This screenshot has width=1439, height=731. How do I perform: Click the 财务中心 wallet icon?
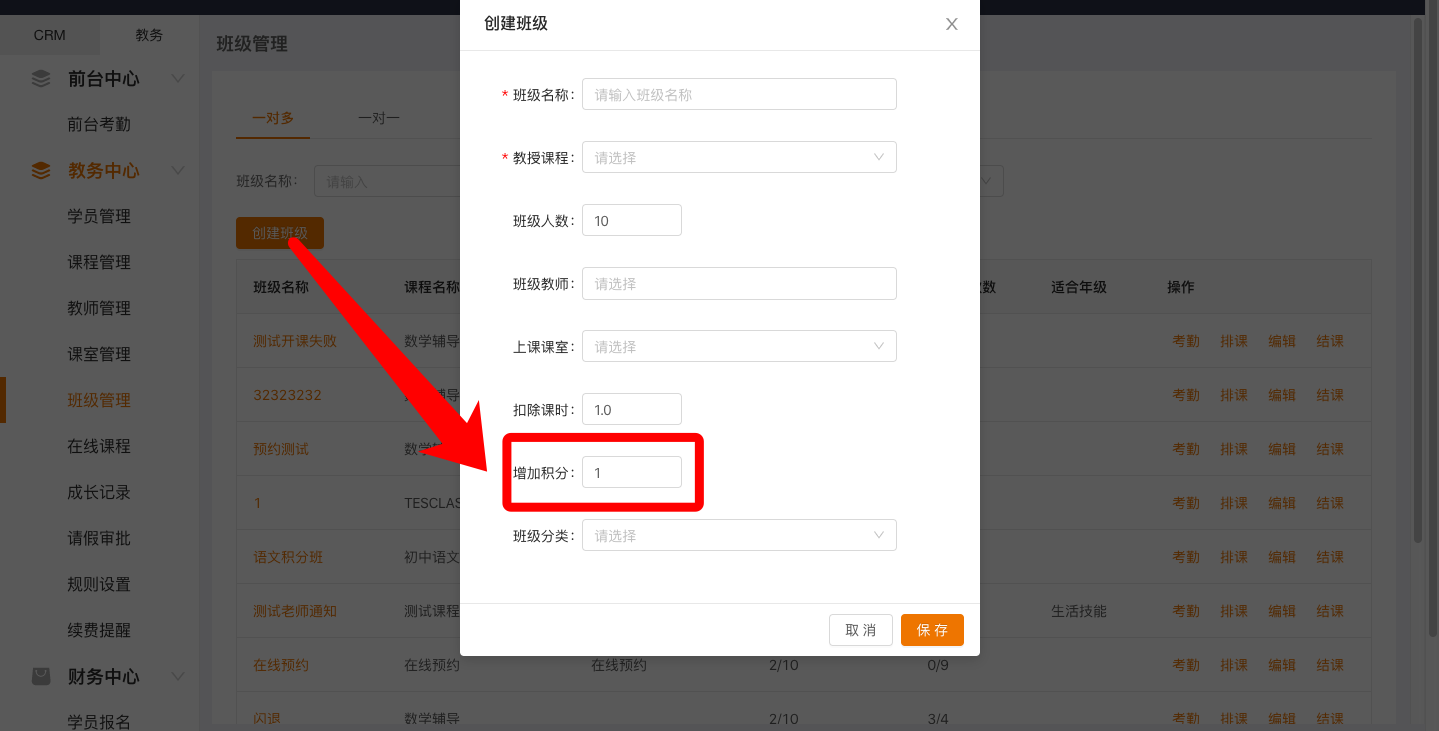point(41,677)
